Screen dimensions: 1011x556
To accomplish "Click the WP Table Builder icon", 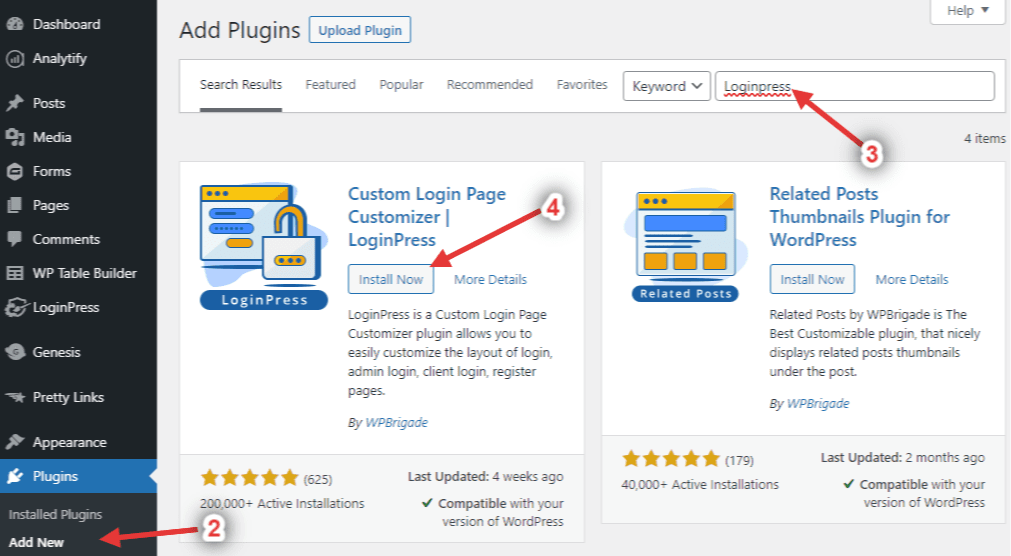I will point(14,273).
